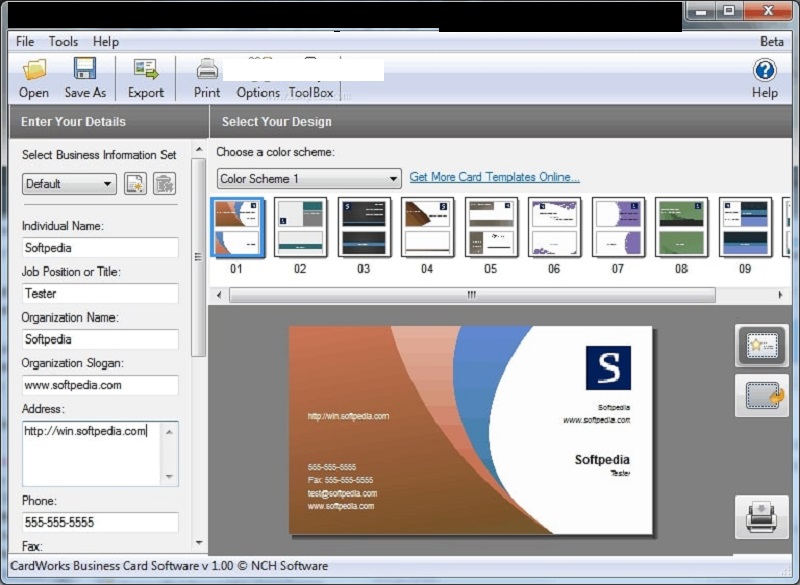Click the S logo on the card preview

tap(608, 368)
